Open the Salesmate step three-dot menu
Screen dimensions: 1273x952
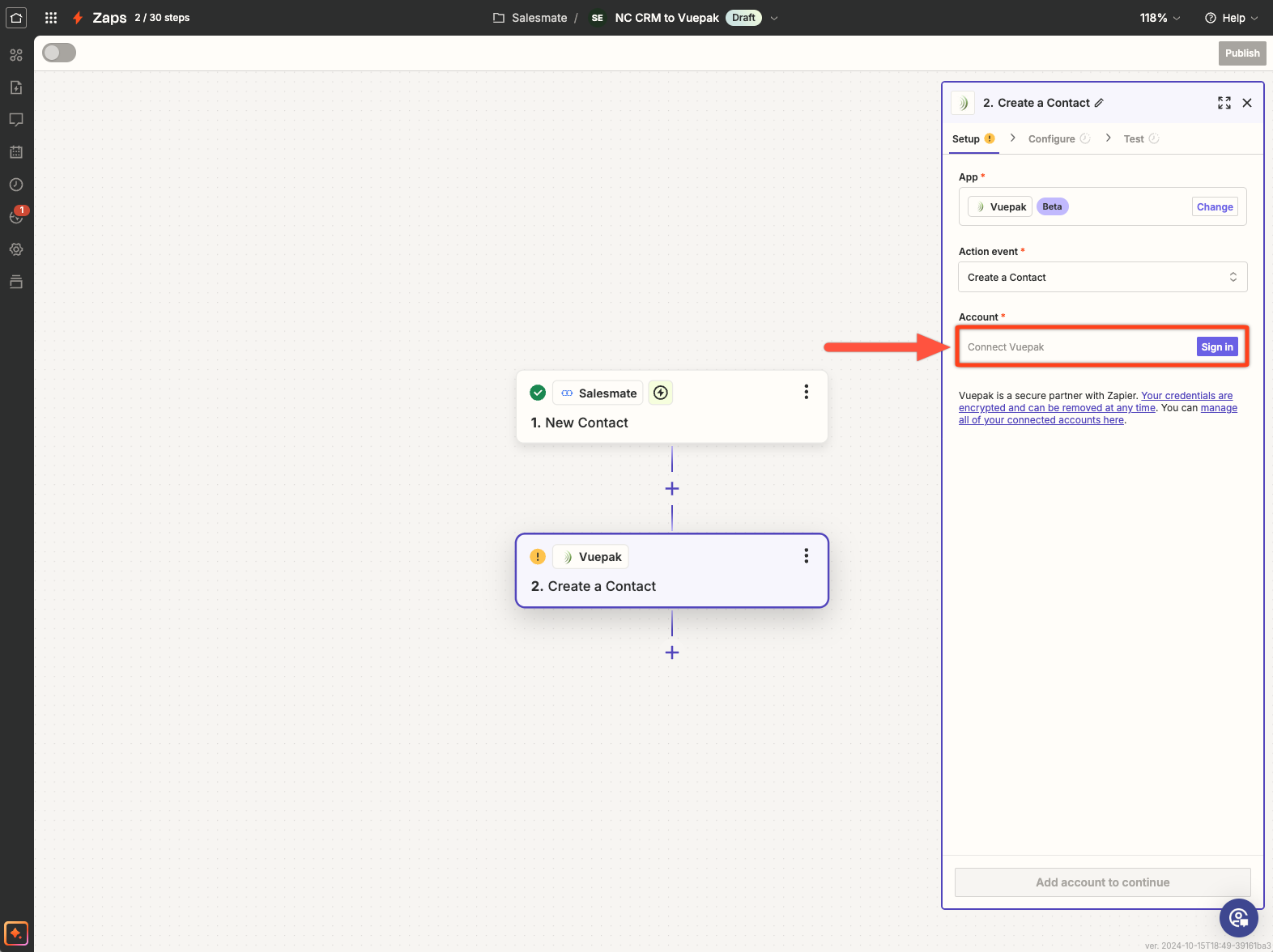click(806, 392)
